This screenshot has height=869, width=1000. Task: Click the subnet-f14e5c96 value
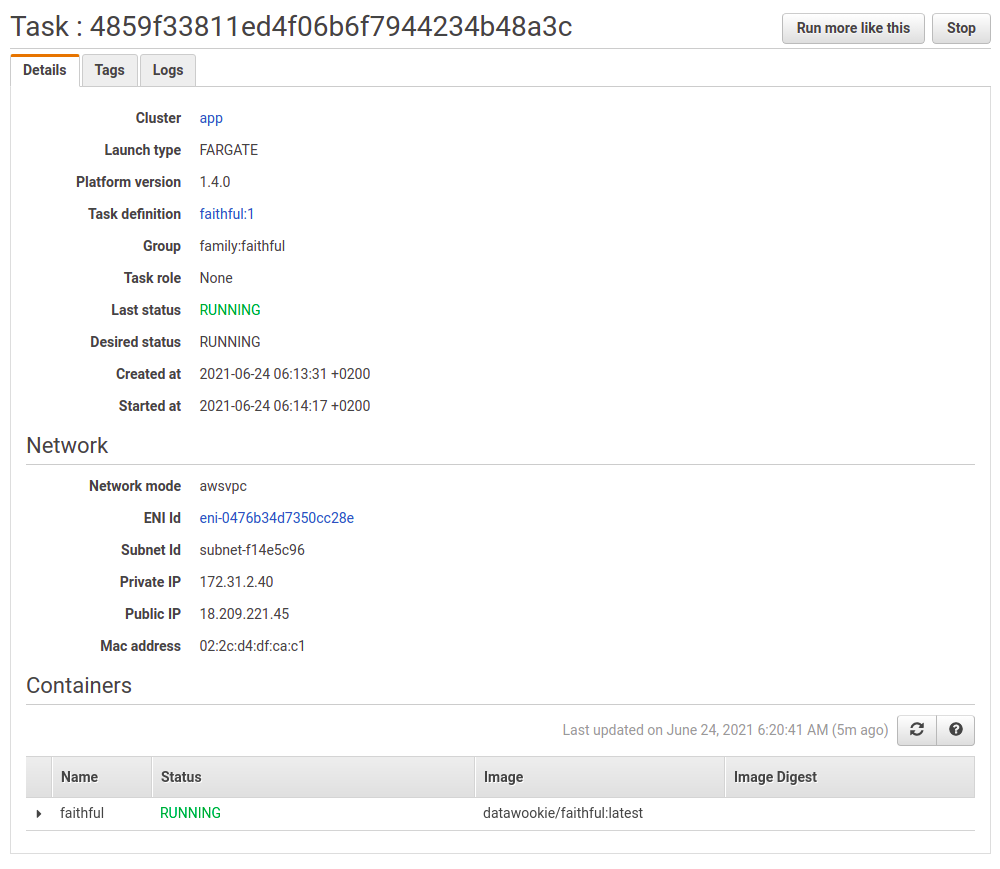(252, 550)
